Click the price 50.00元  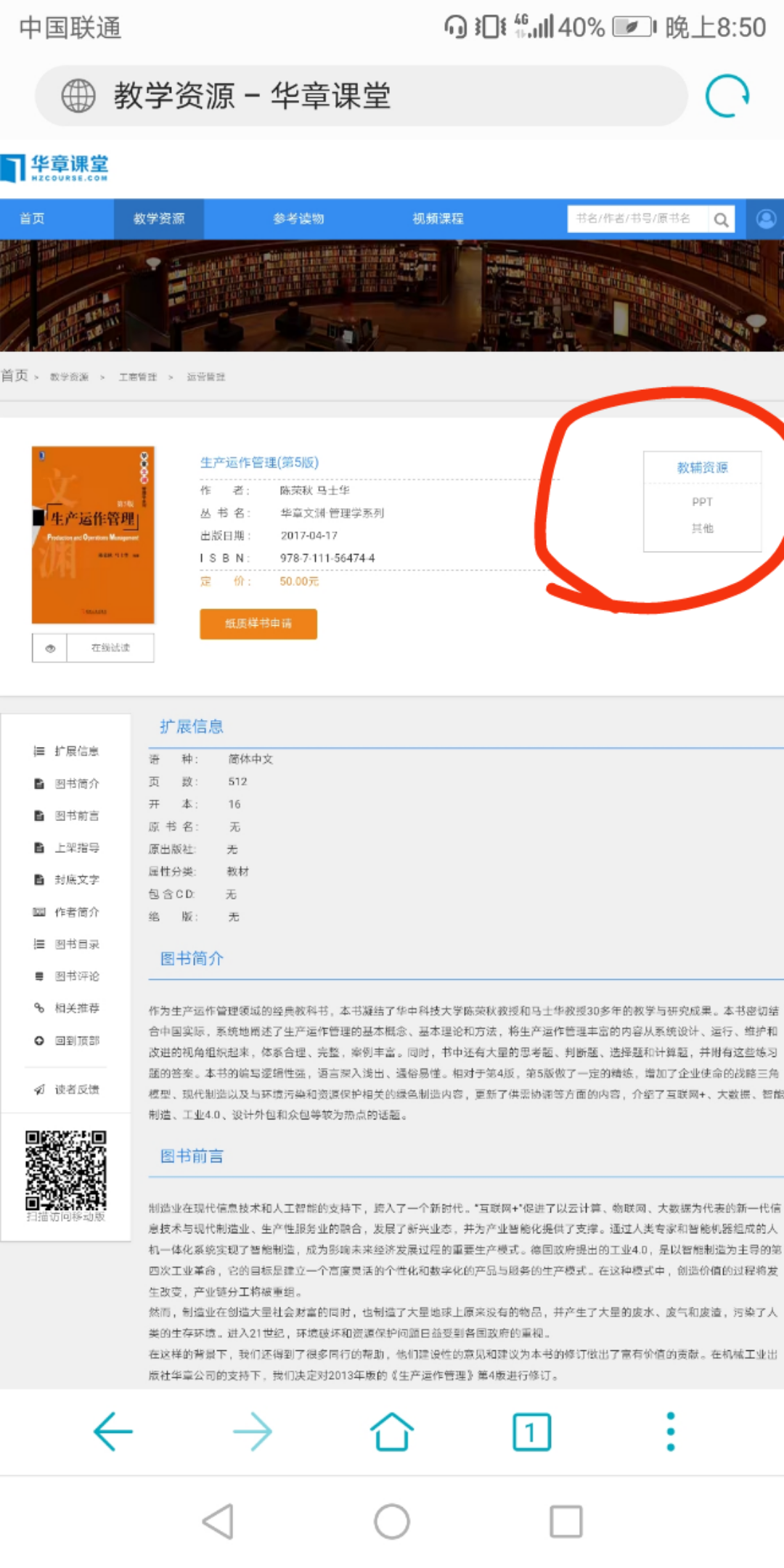click(x=299, y=581)
